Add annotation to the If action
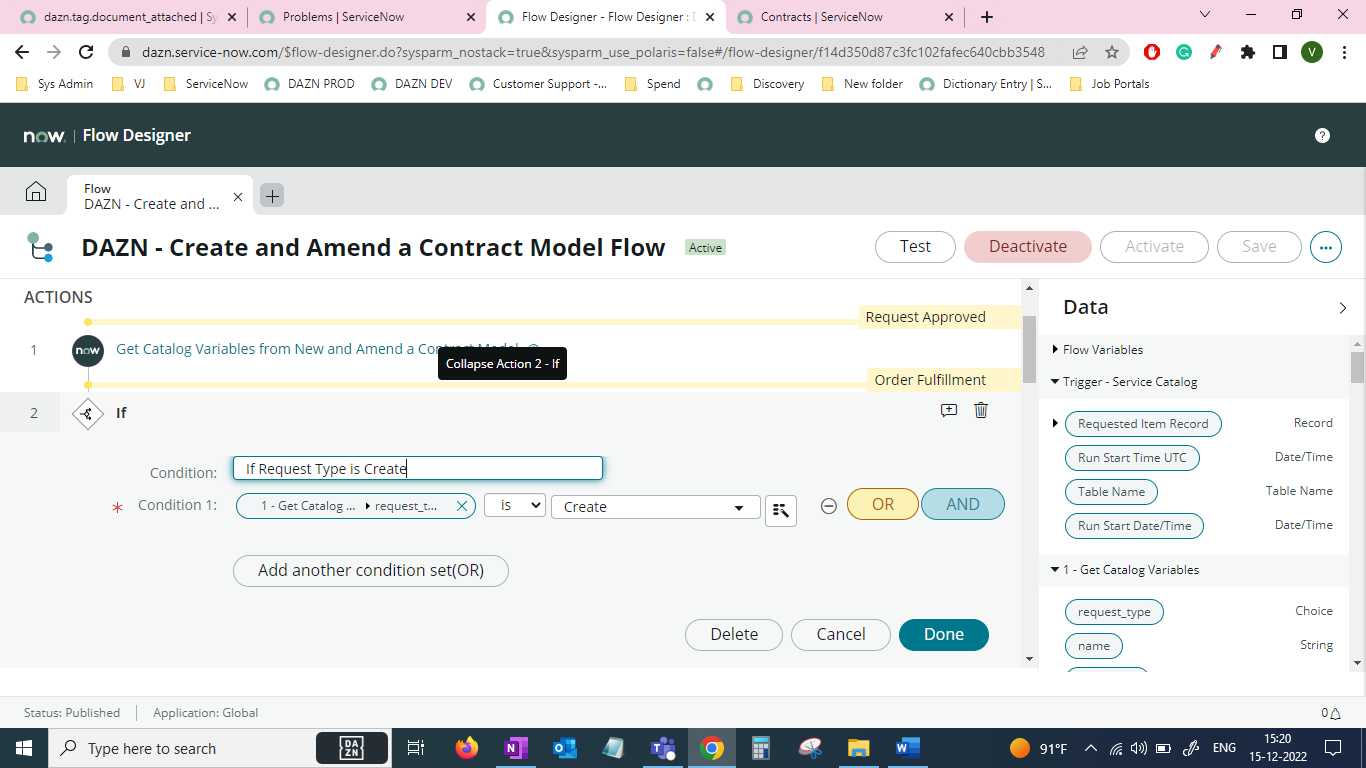The width and height of the screenshot is (1366, 768). 949,410
